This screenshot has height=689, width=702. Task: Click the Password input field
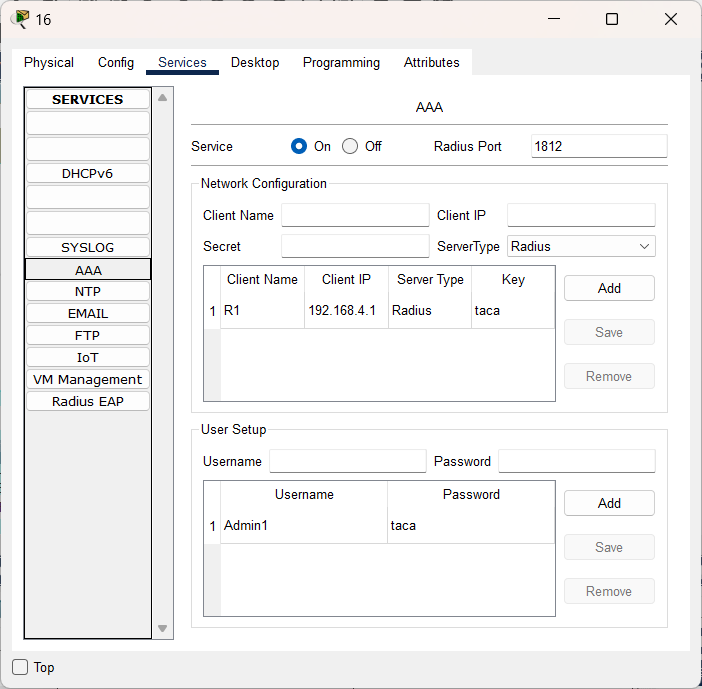(x=577, y=461)
